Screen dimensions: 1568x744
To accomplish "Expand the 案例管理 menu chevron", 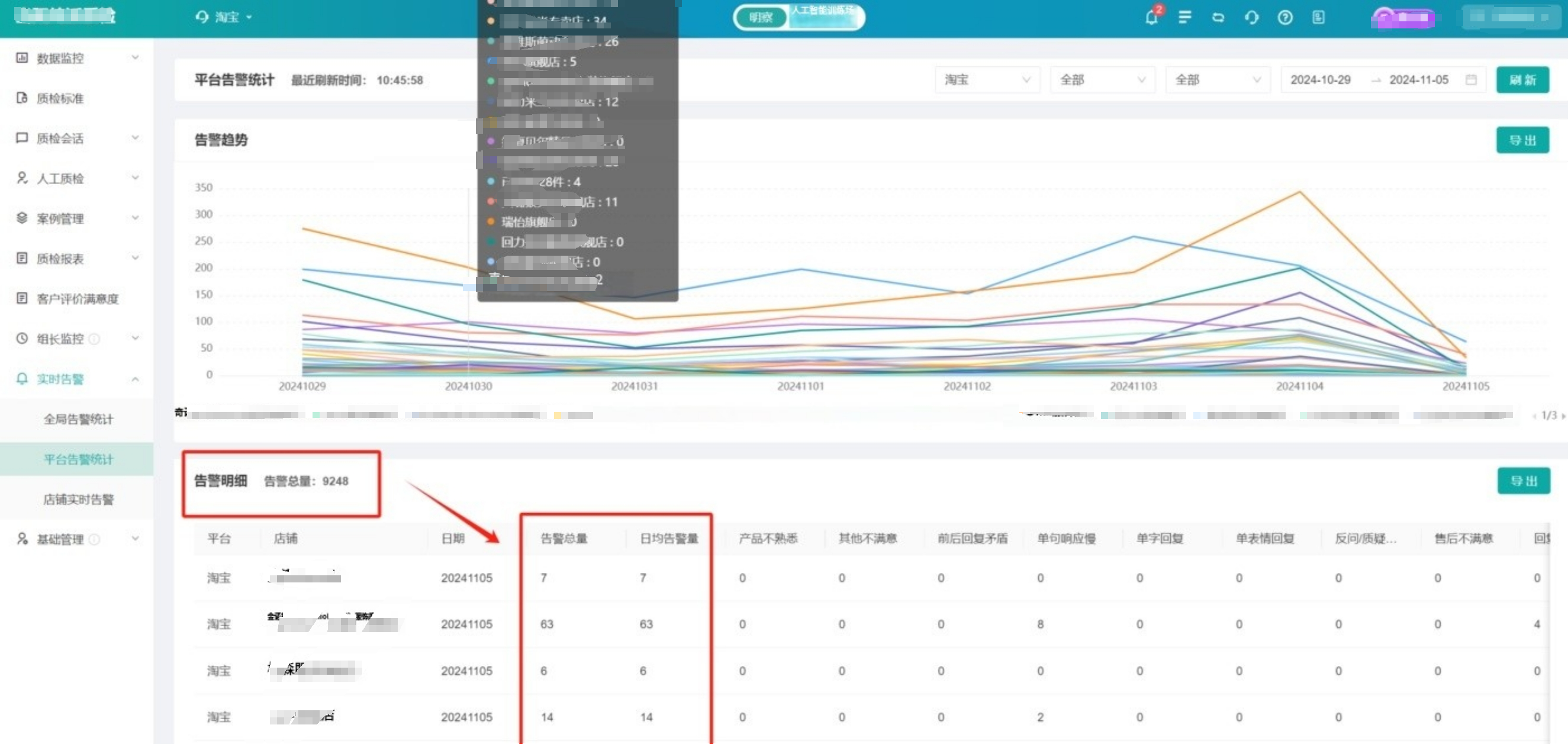I will pyautogui.click(x=135, y=218).
